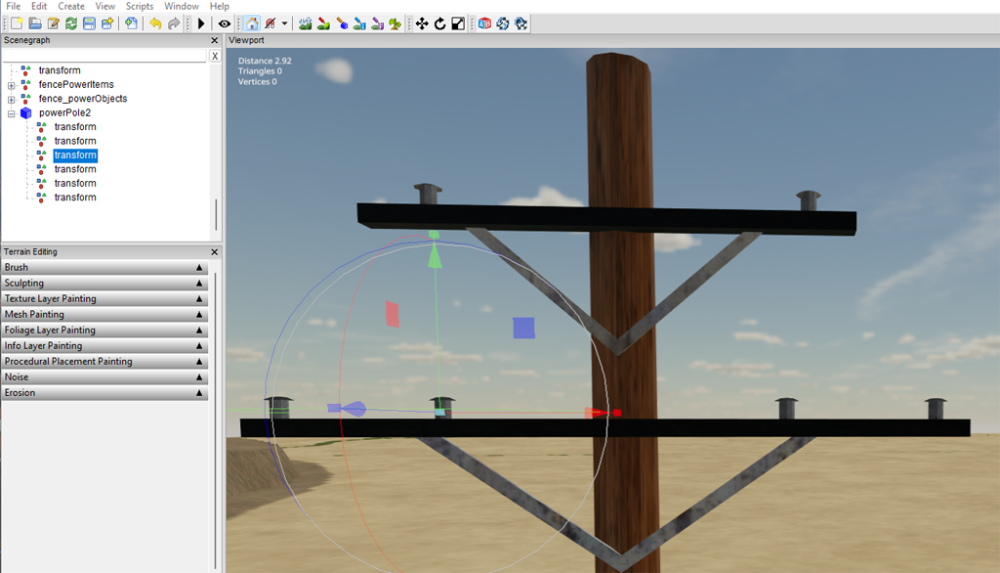The width and height of the screenshot is (1000, 573).
Task: Click the green reload icon in the toolbar
Action: point(71,23)
